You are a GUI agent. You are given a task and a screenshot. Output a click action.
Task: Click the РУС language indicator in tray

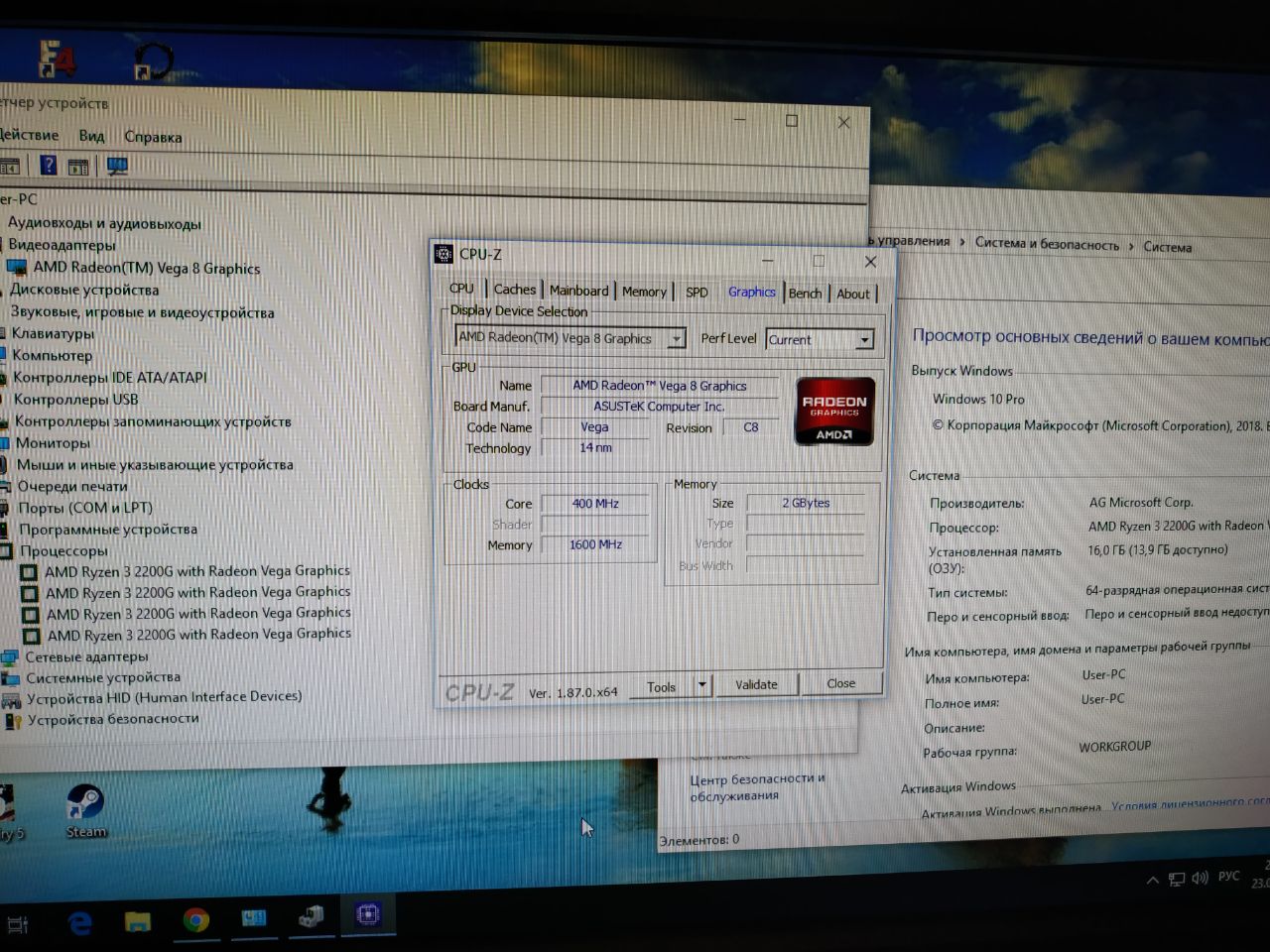1228,877
